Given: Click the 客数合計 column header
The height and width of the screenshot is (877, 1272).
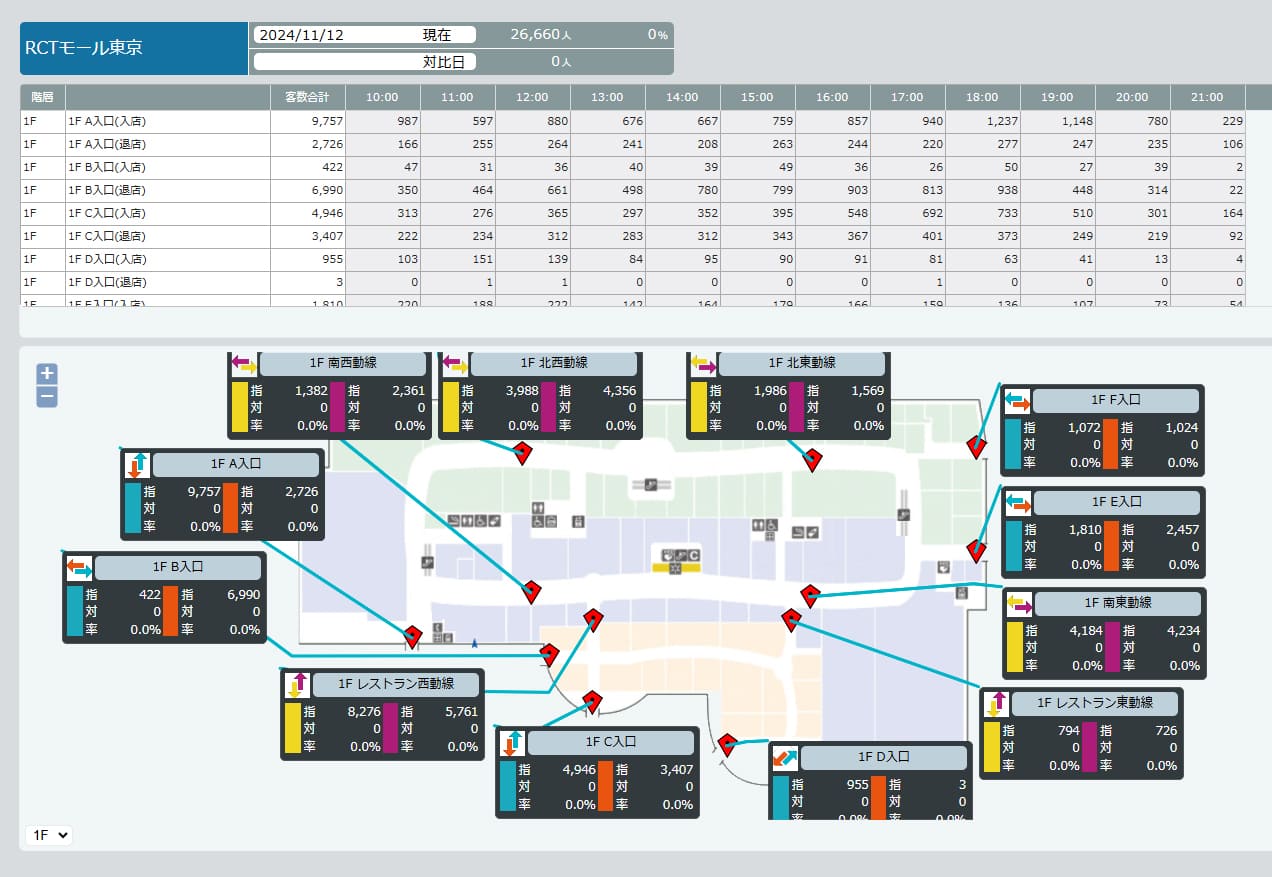Looking at the screenshot, I should tap(308, 97).
